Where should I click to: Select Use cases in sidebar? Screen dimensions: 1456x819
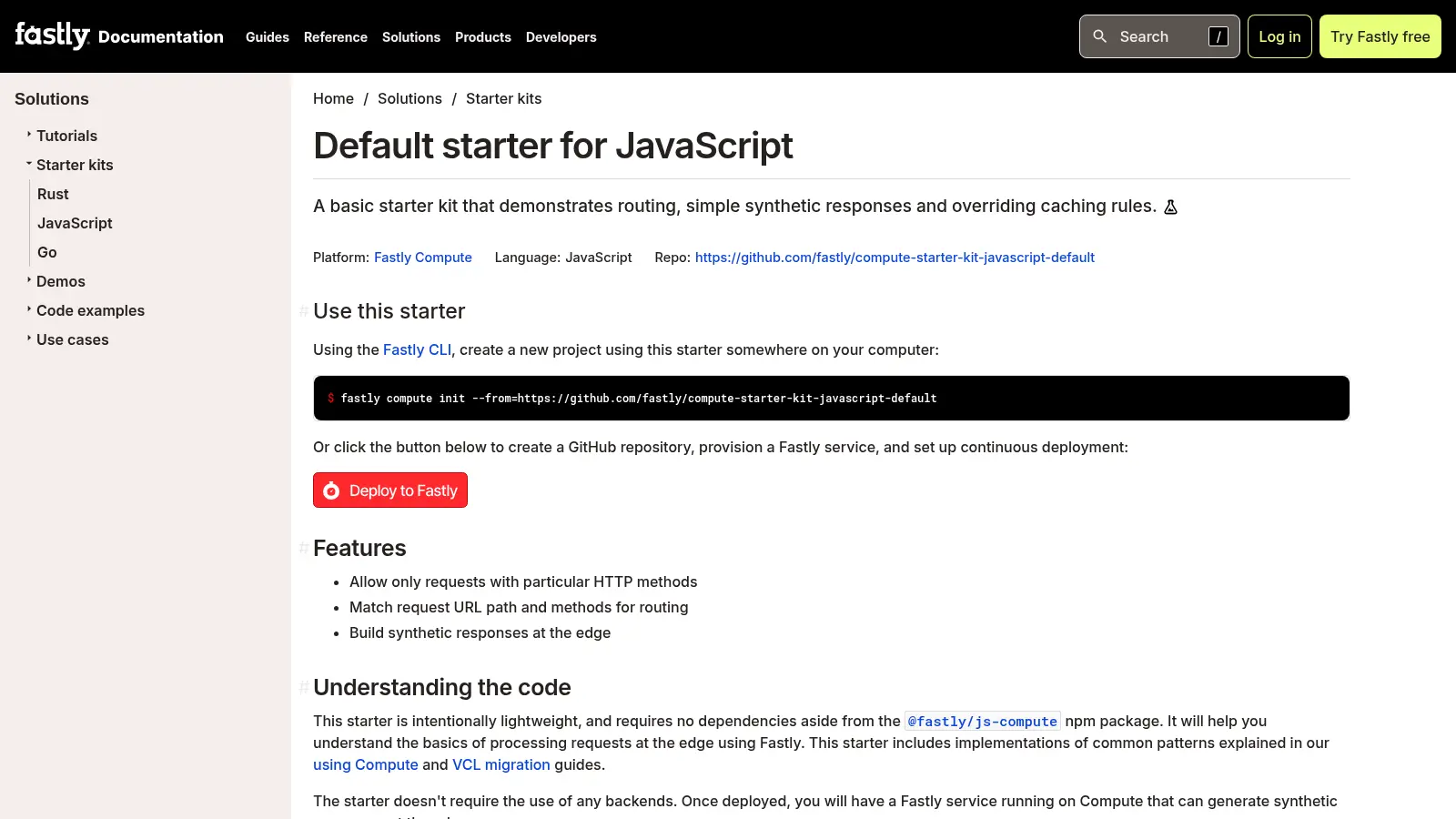(72, 339)
